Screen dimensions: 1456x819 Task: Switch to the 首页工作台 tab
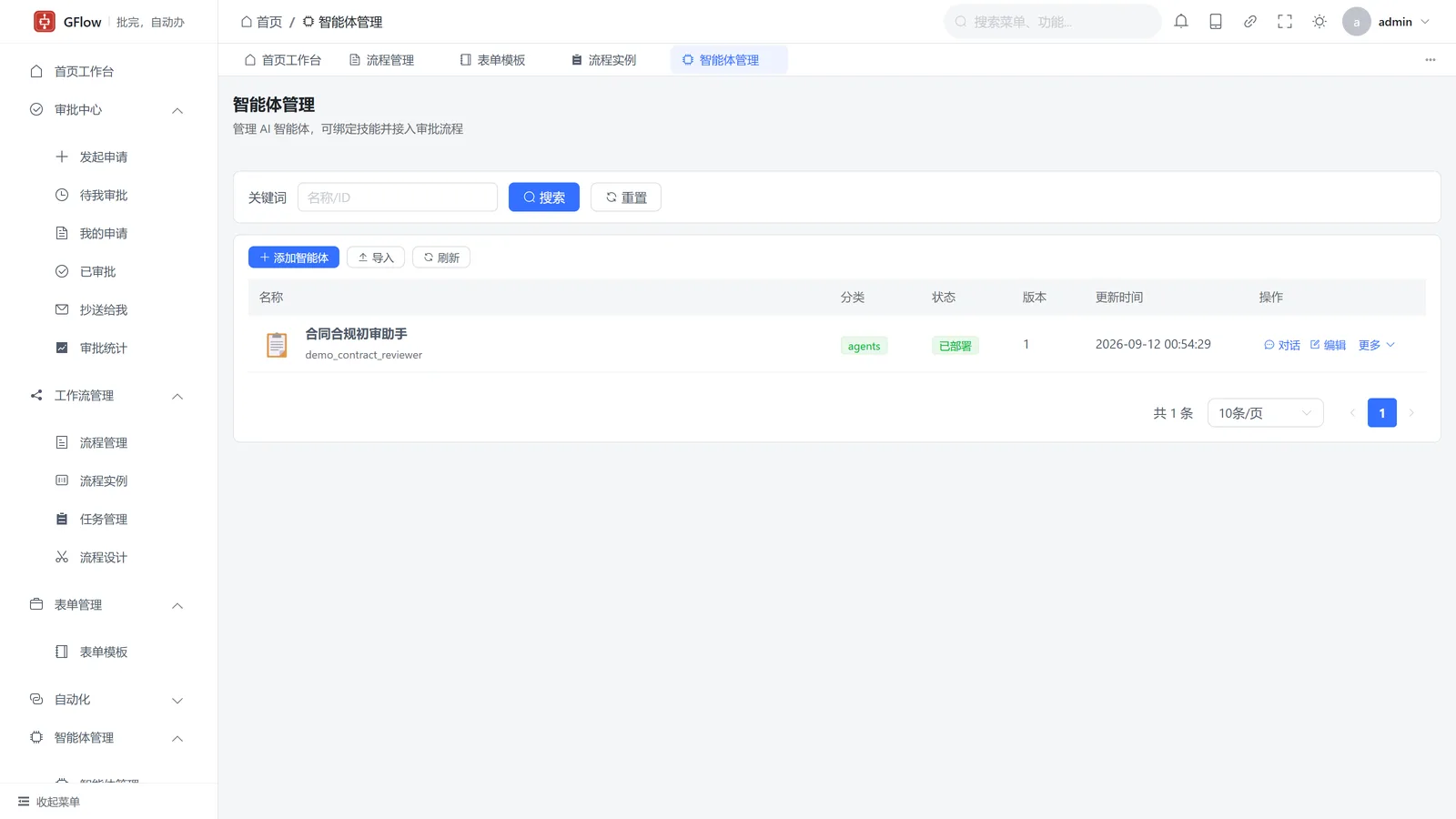[x=282, y=60]
